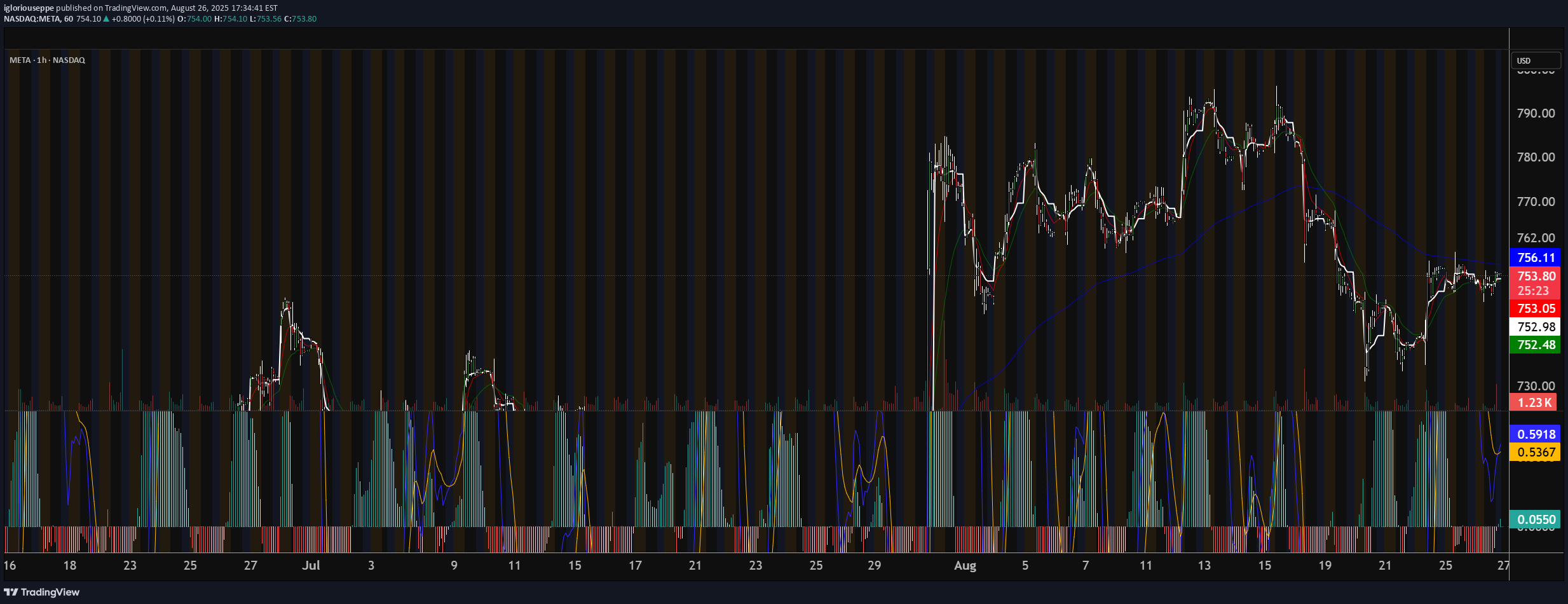The image size is (1568, 604).
Task: Click the teal 0.0550 histogram value tag
Action: coord(1535,519)
